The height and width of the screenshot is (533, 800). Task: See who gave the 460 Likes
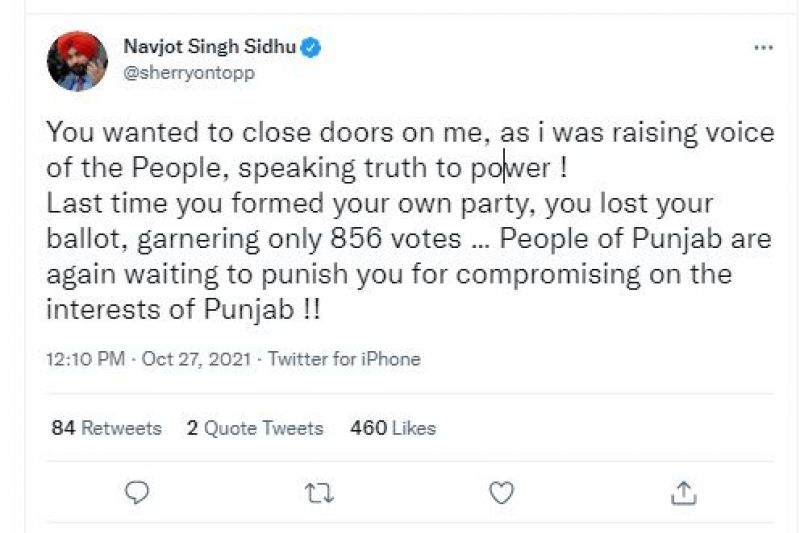point(393,428)
